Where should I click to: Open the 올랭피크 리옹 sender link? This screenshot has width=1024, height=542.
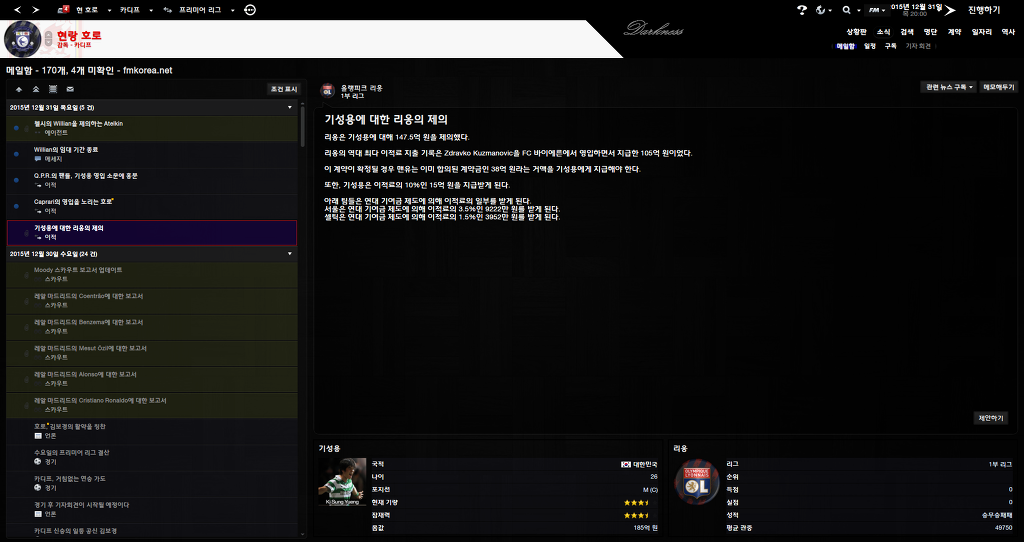click(362, 88)
